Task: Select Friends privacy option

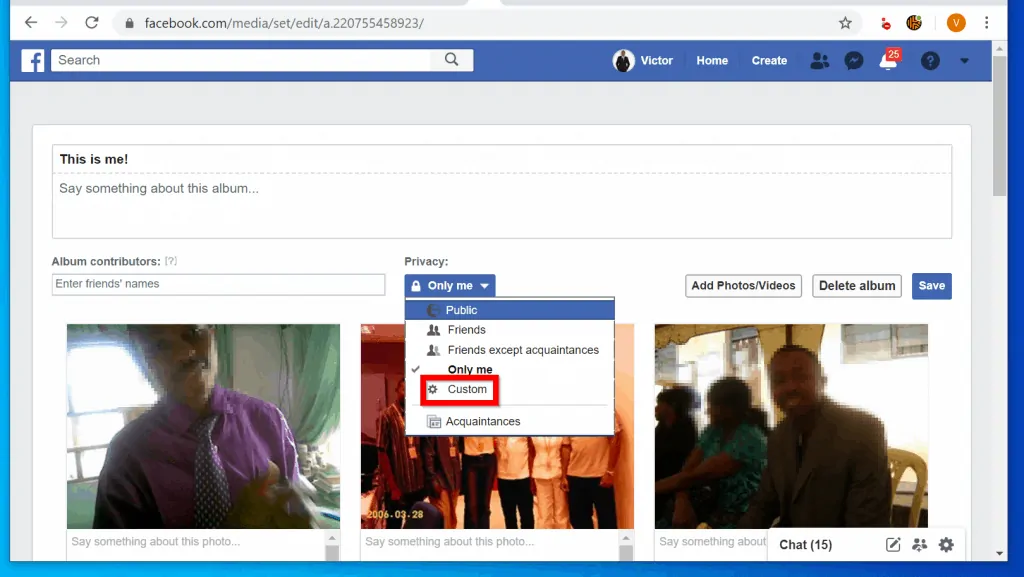Action: coord(466,330)
